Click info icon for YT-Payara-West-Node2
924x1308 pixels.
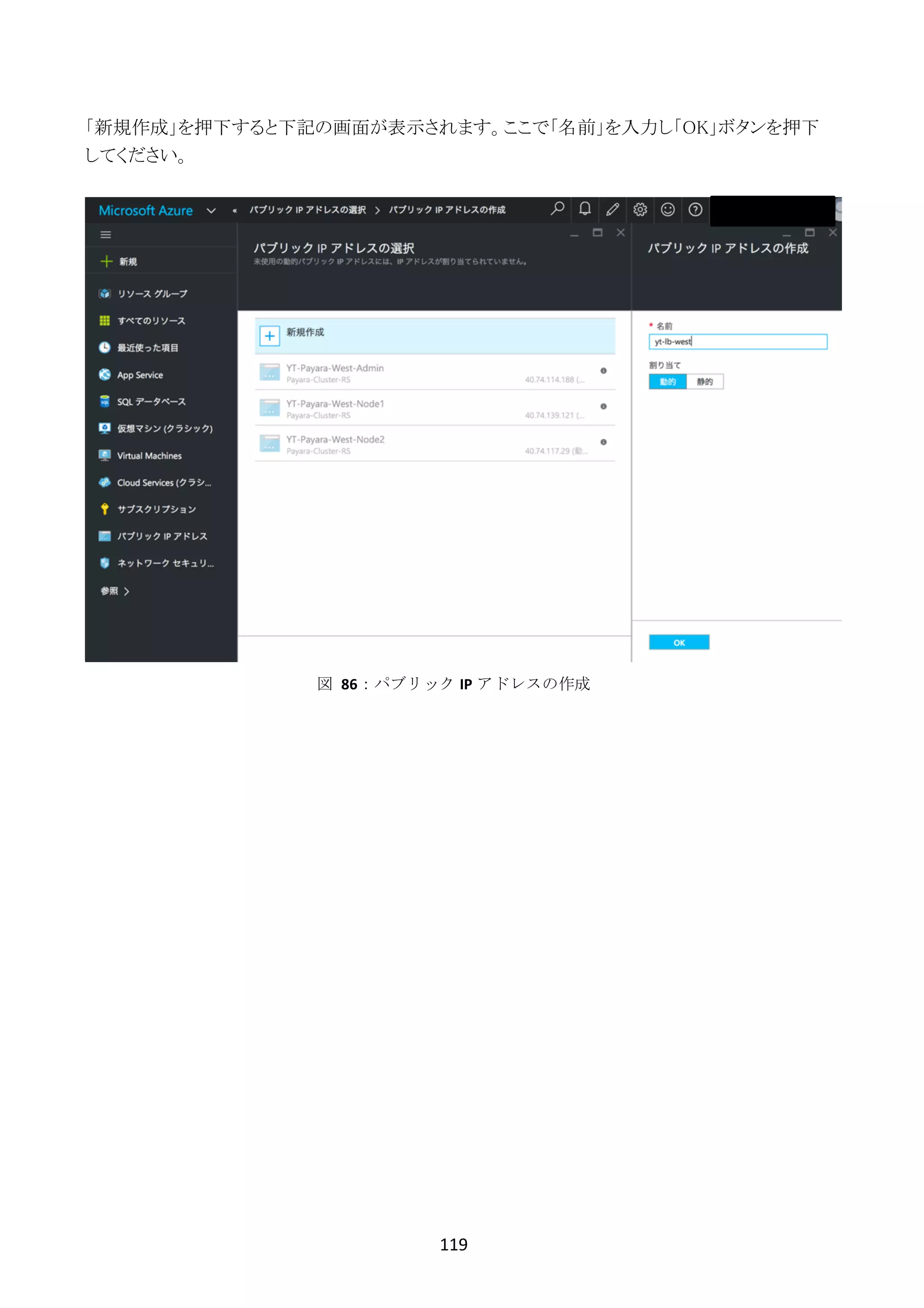(604, 442)
